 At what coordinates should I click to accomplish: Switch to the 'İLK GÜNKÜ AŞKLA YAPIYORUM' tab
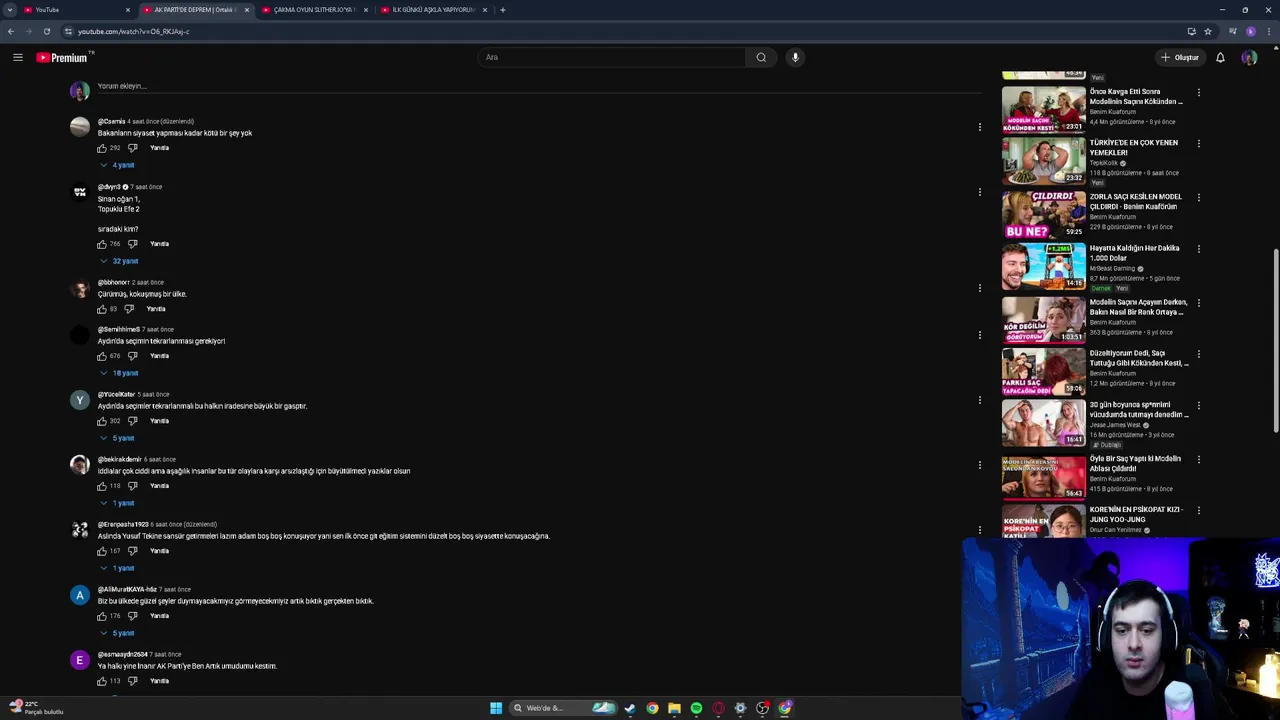[x=432, y=10]
